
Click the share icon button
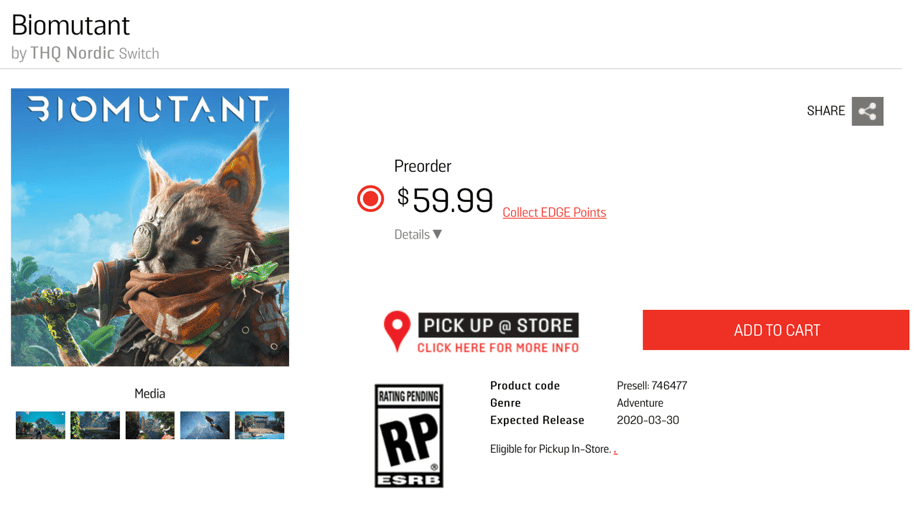pos(867,111)
